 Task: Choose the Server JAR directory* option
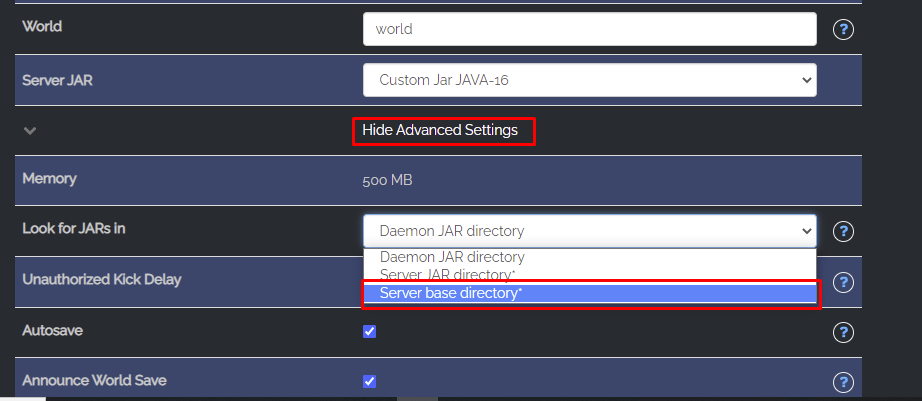pyautogui.click(x=448, y=274)
